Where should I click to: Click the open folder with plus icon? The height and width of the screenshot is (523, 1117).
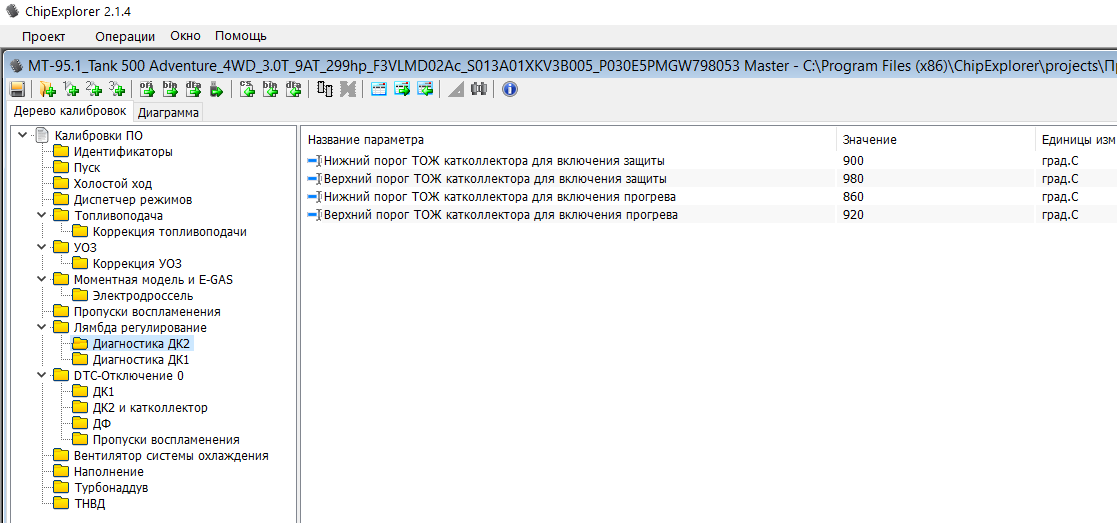[x=47, y=89]
